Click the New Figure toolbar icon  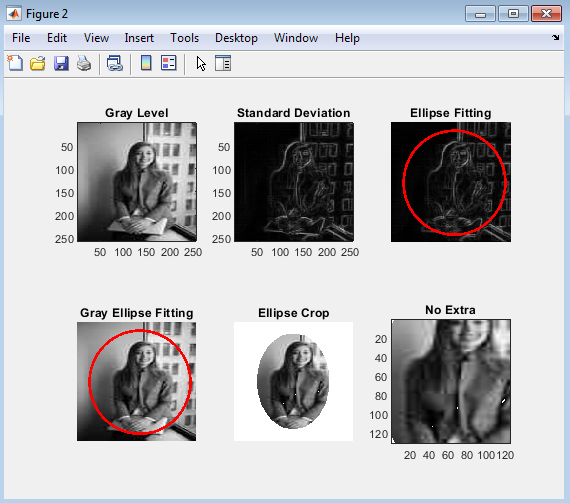(x=15, y=63)
